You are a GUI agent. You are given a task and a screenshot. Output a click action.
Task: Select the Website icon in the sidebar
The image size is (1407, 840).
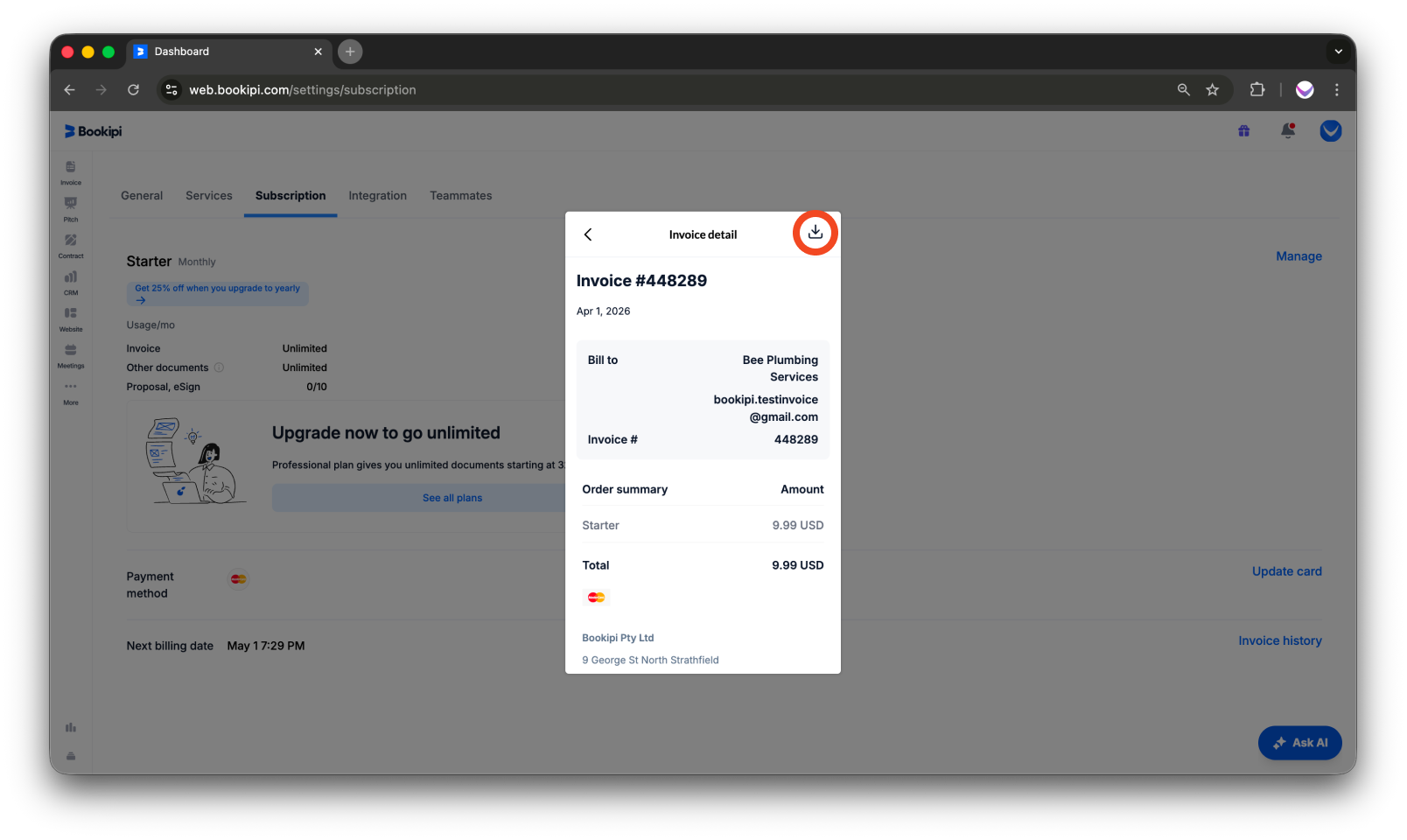[x=70, y=318]
